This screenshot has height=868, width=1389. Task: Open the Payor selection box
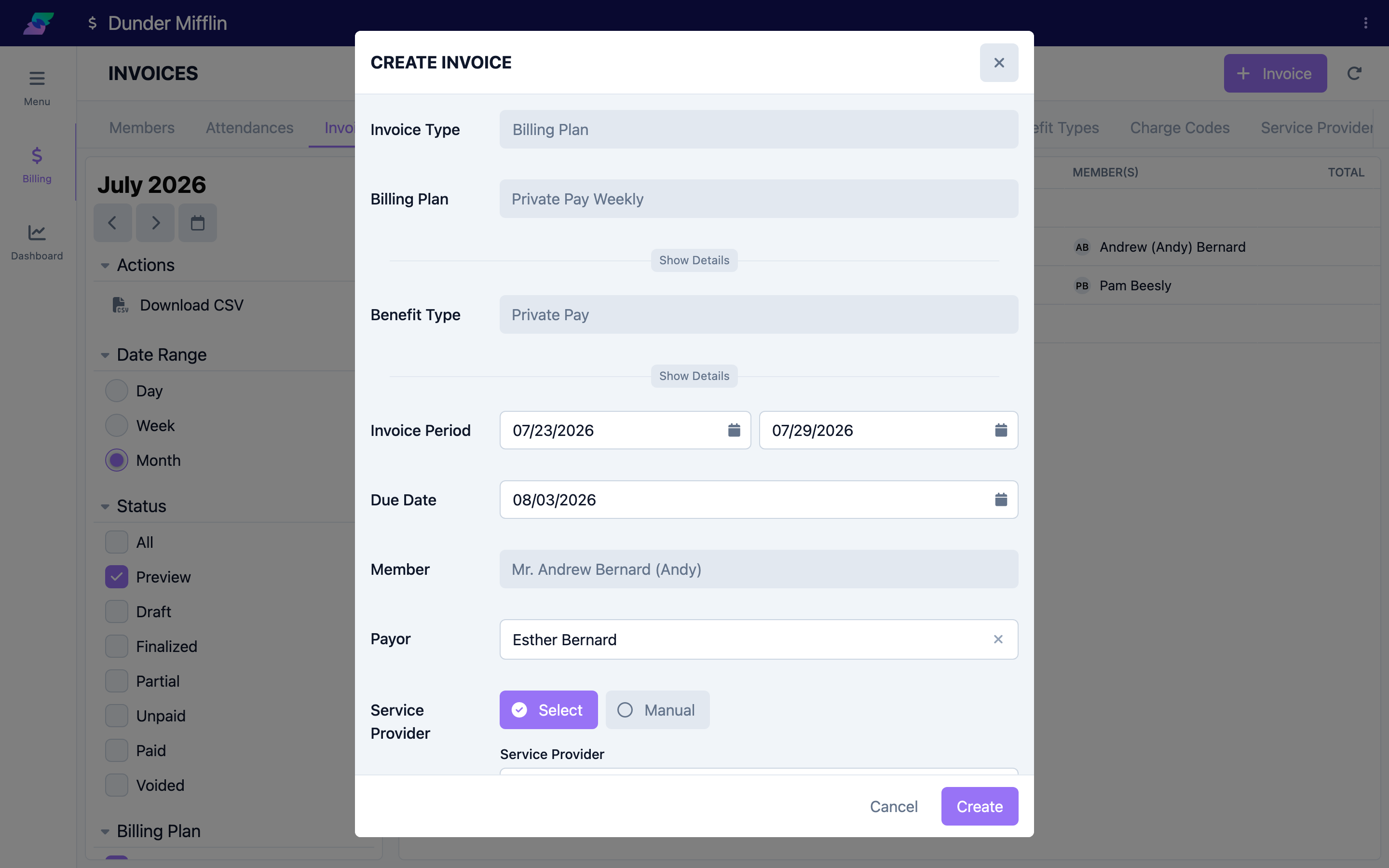[x=759, y=639]
